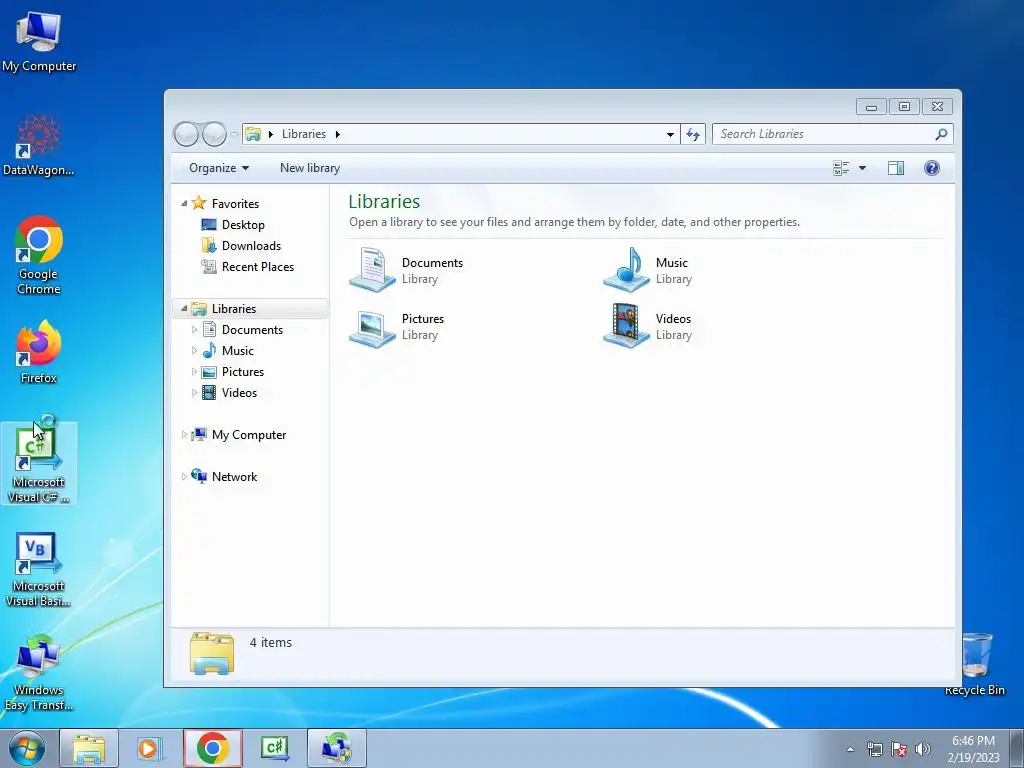The width and height of the screenshot is (1024, 768).
Task: Show hidden icons in the system tray
Action: pos(850,749)
